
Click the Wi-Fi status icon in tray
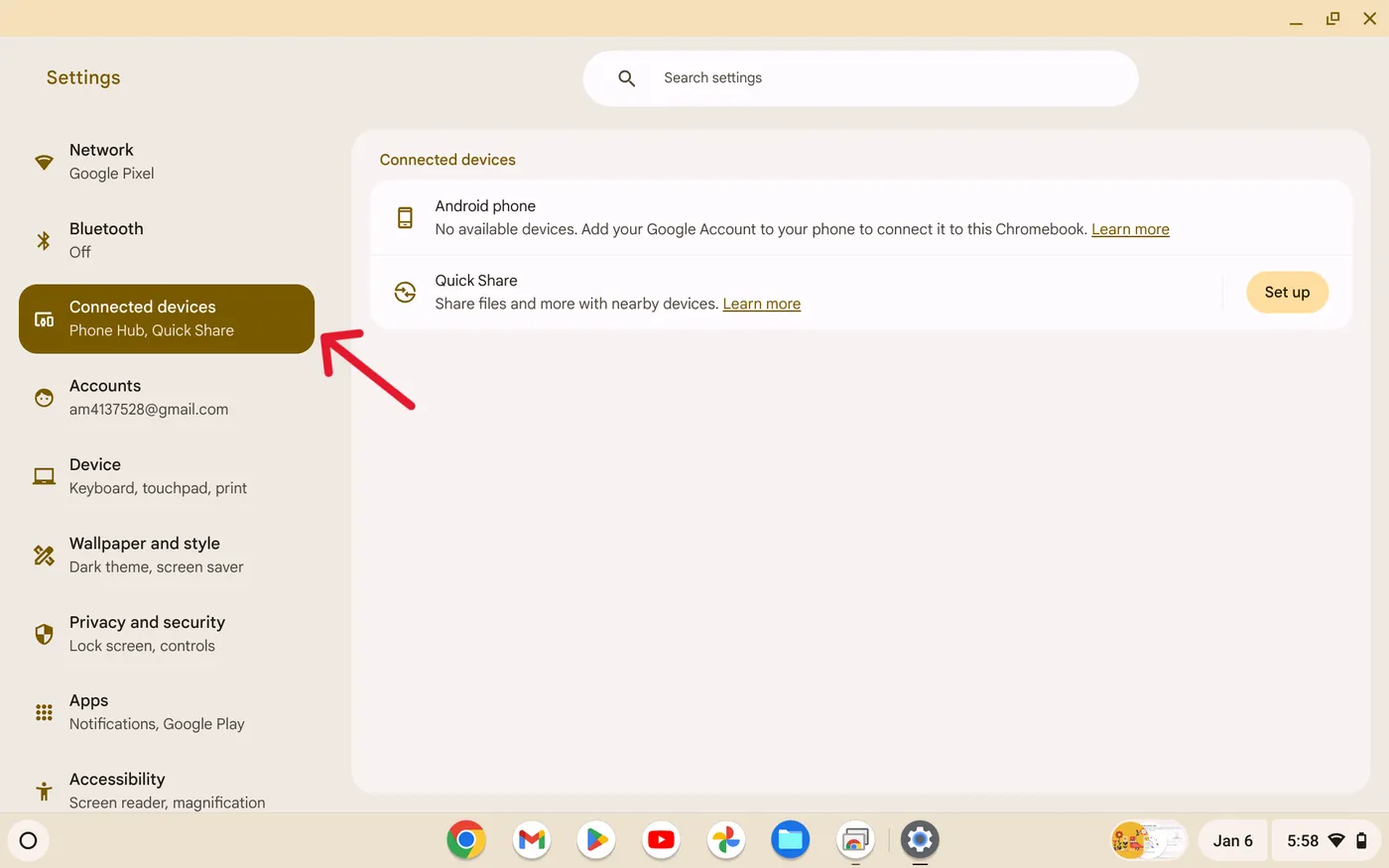coord(1336,840)
